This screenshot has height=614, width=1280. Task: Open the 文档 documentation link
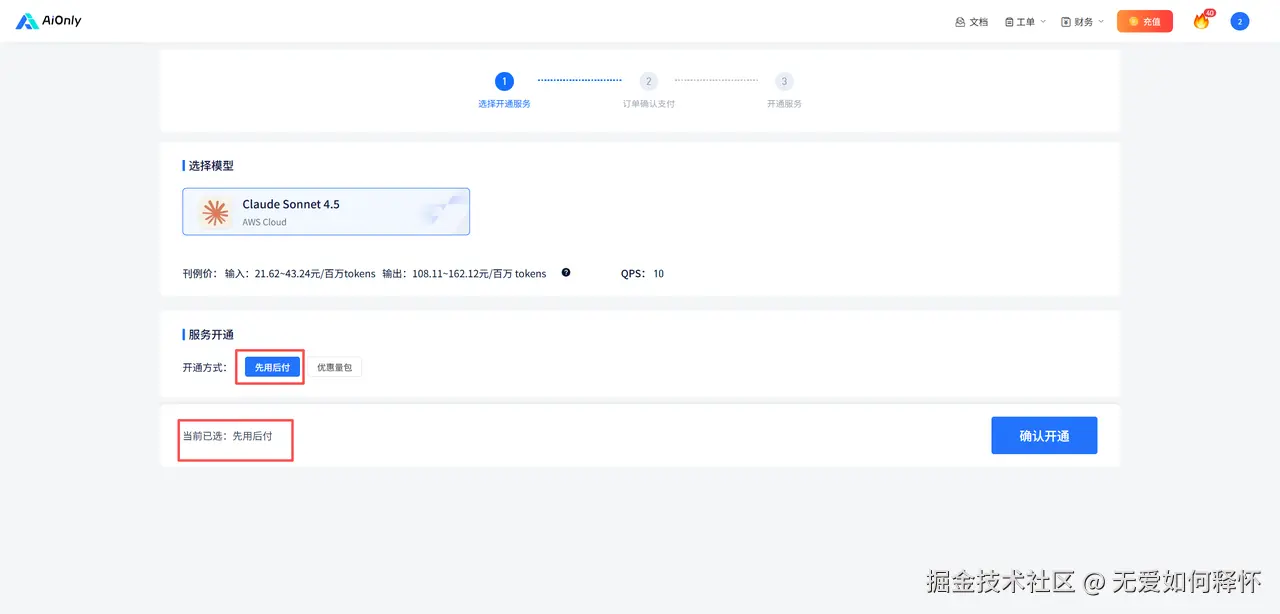tap(972, 21)
